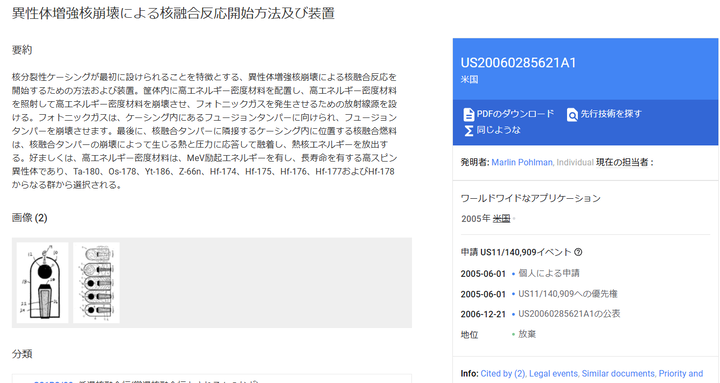Click the 画像 (2) heading

pos(29,218)
